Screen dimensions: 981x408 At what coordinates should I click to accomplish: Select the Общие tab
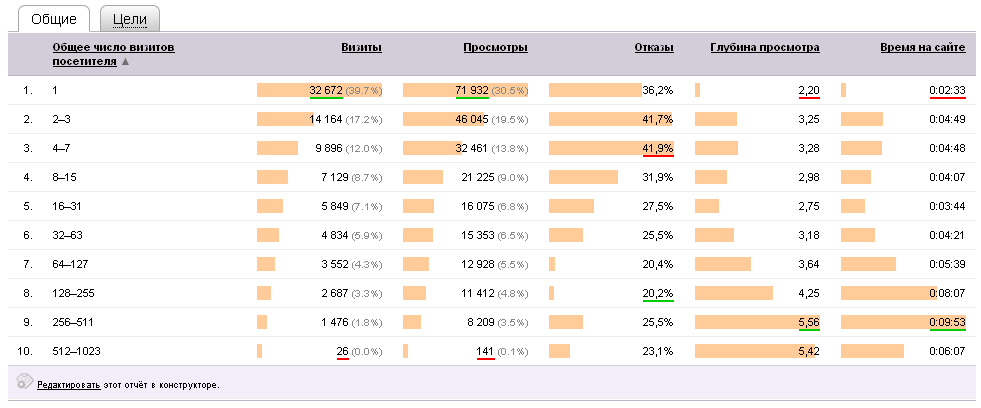pos(51,19)
